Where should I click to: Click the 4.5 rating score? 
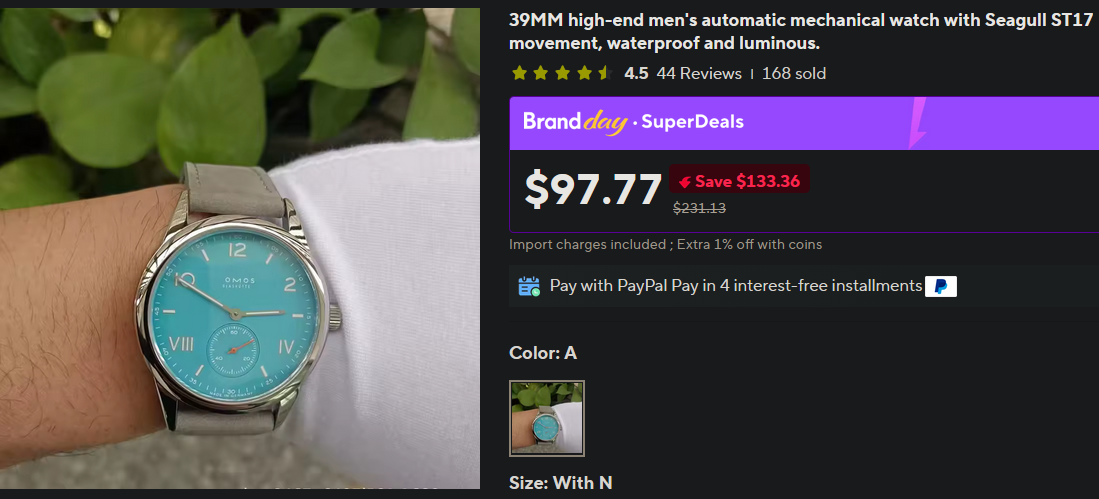[636, 73]
